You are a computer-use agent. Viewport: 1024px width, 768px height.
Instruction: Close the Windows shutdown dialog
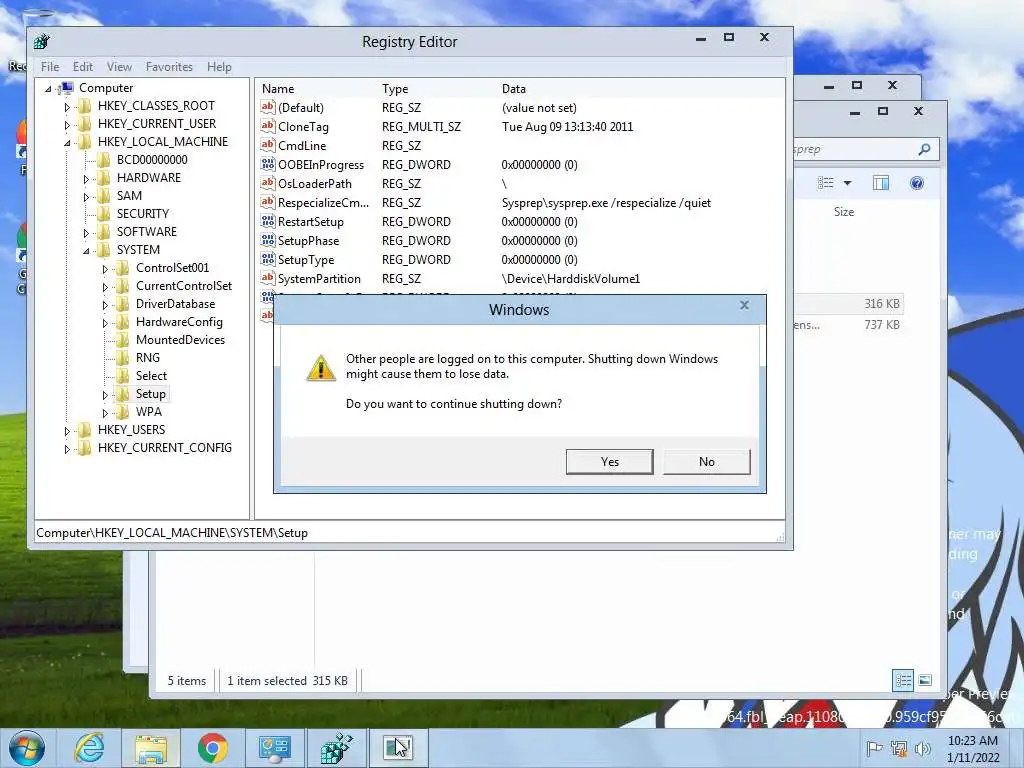[x=744, y=305]
